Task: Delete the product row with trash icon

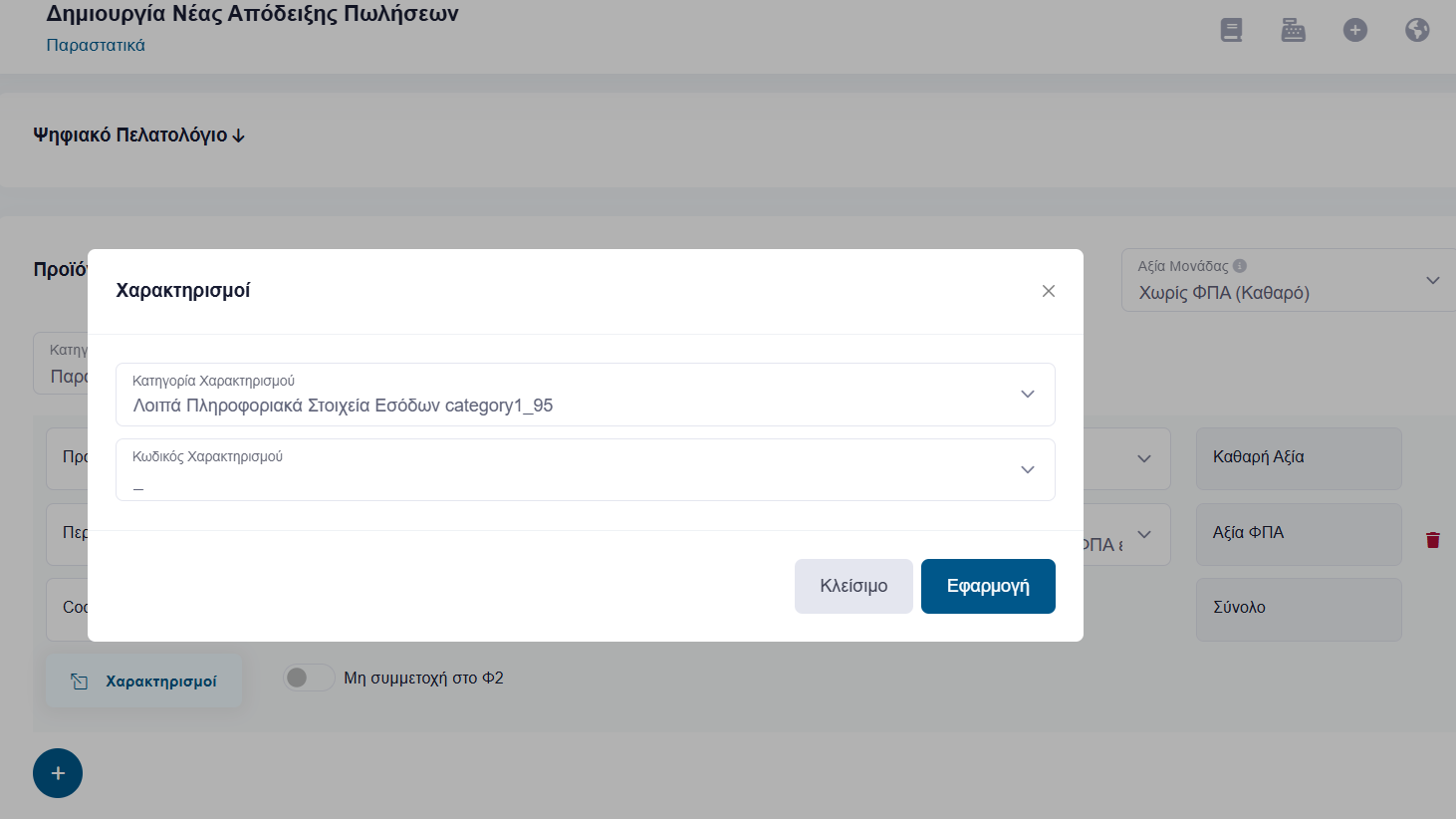Action: click(x=1433, y=540)
